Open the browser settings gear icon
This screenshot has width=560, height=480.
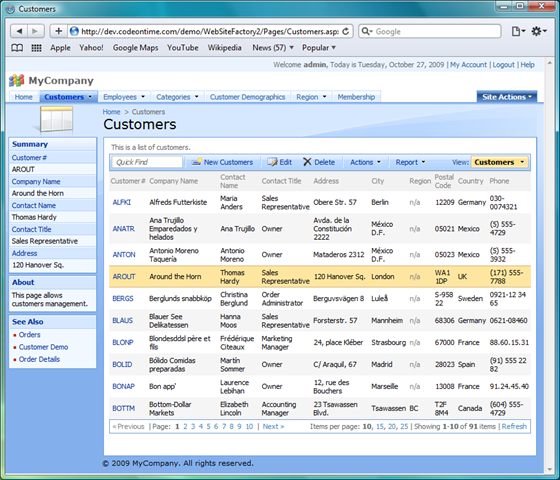[x=539, y=31]
